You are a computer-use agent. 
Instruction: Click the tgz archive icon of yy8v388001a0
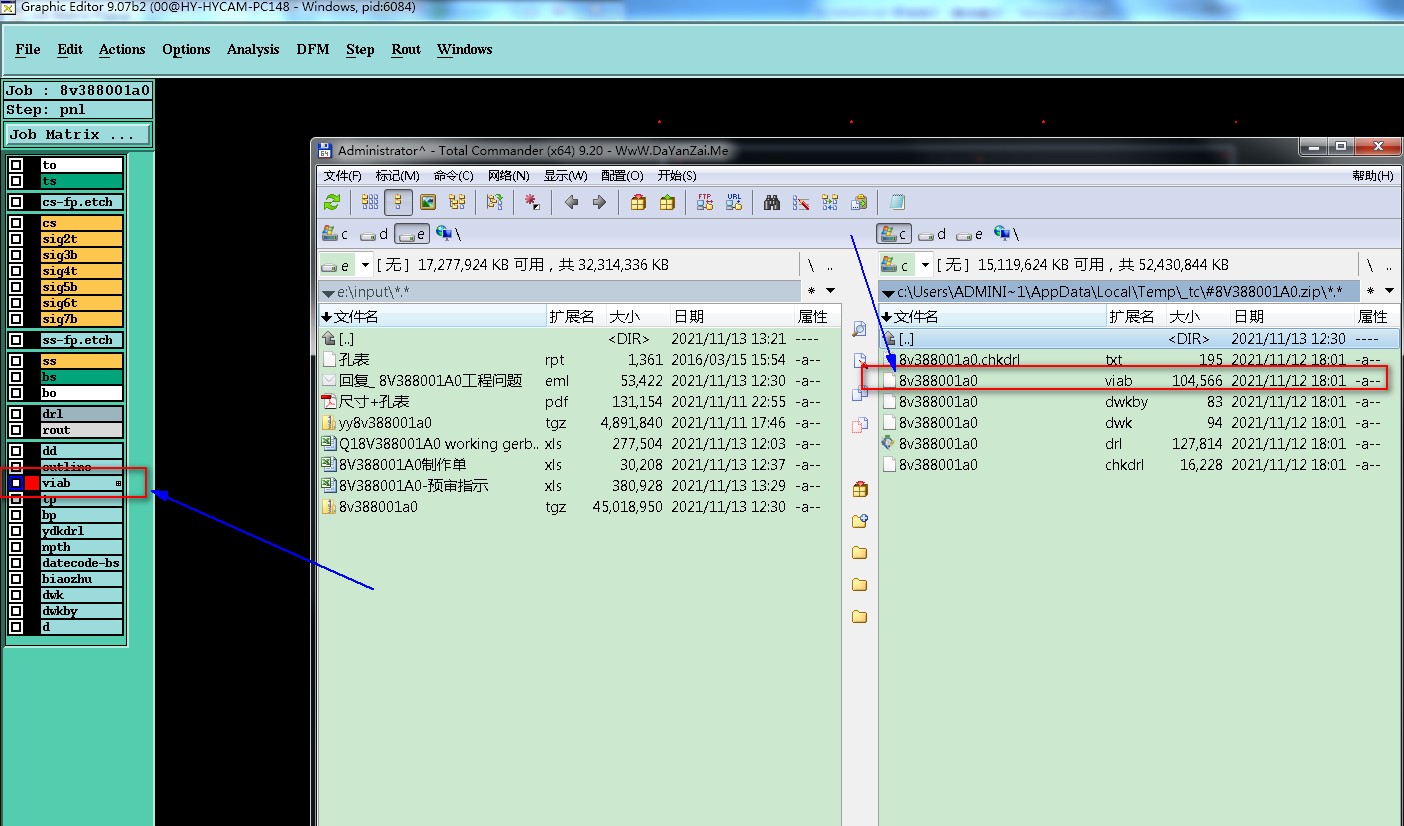coord(329,423)
